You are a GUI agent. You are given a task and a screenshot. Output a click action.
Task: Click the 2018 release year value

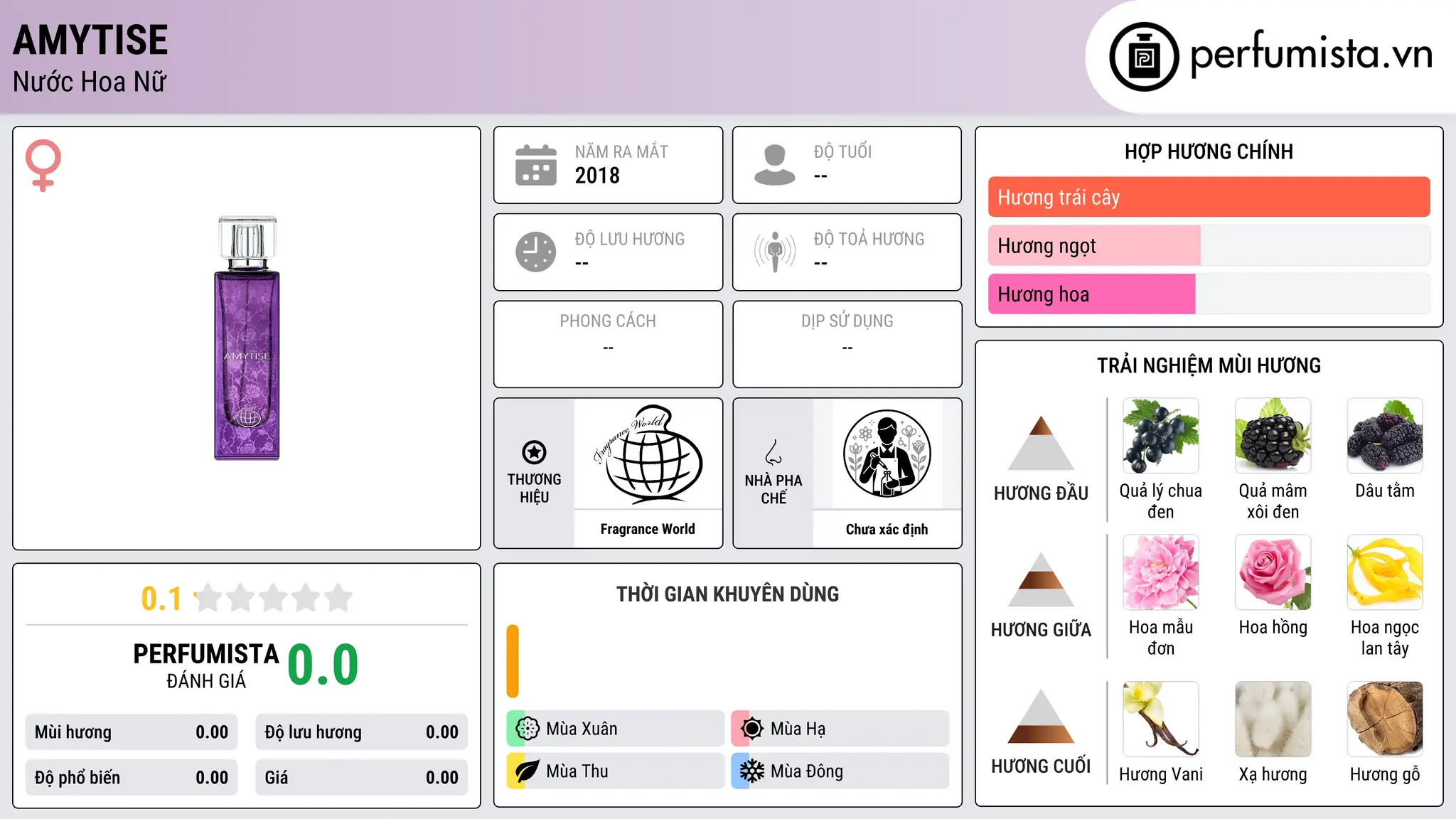click(597, 176)
